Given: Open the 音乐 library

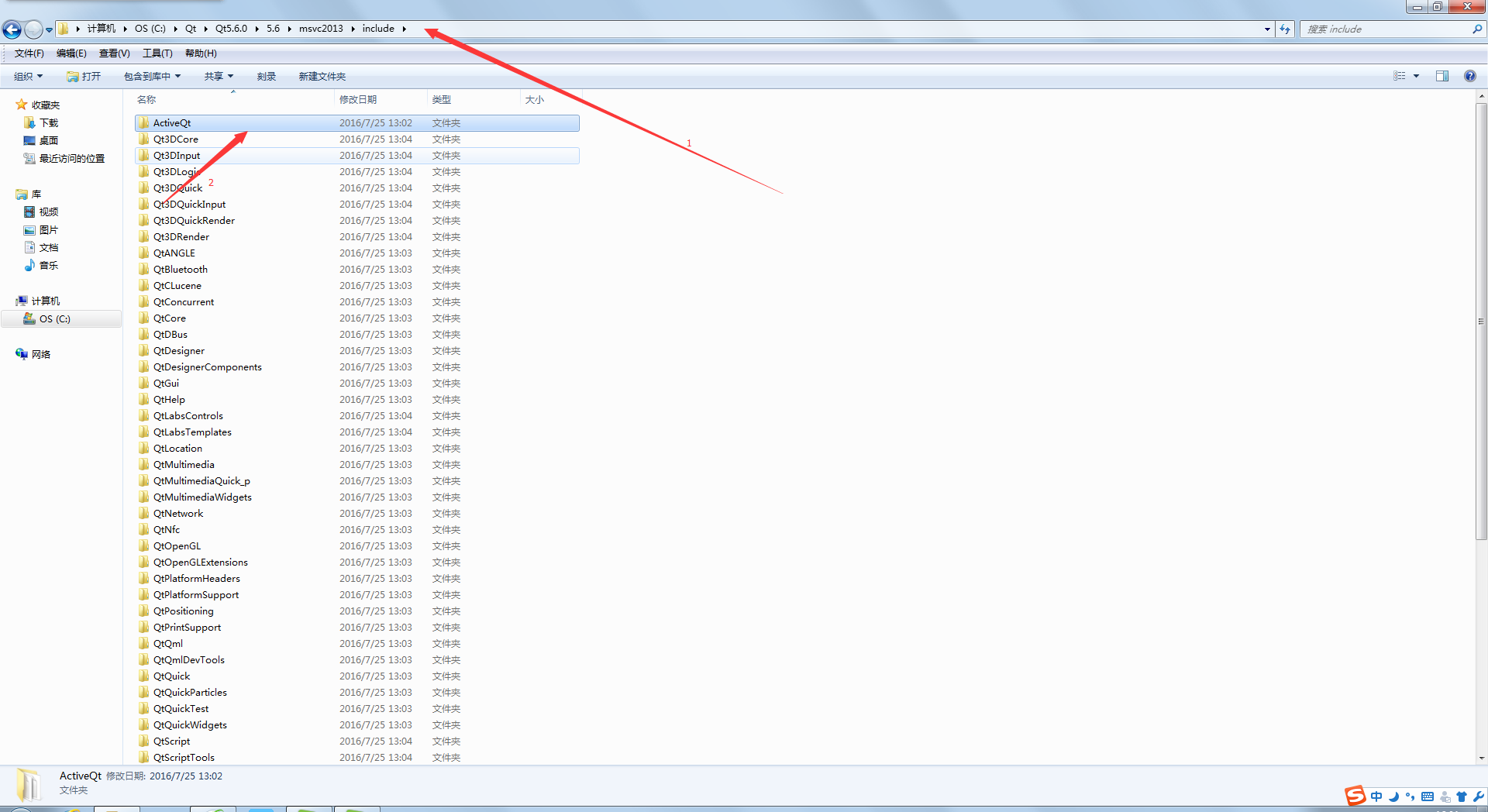Looking at the screenshot, I should click(x=49, y=265).
